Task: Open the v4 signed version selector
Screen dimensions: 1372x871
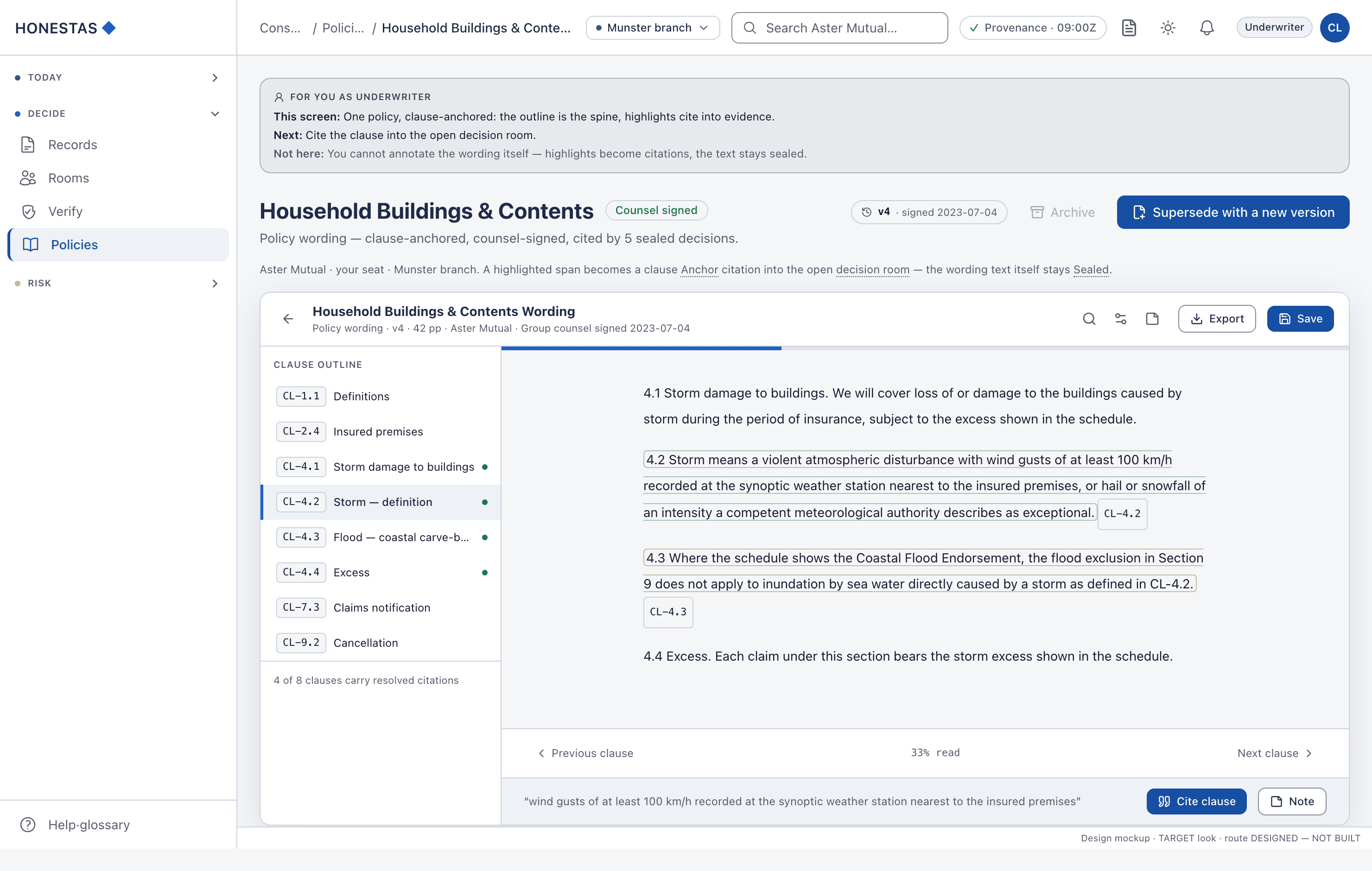Action: tap(929, 212)
